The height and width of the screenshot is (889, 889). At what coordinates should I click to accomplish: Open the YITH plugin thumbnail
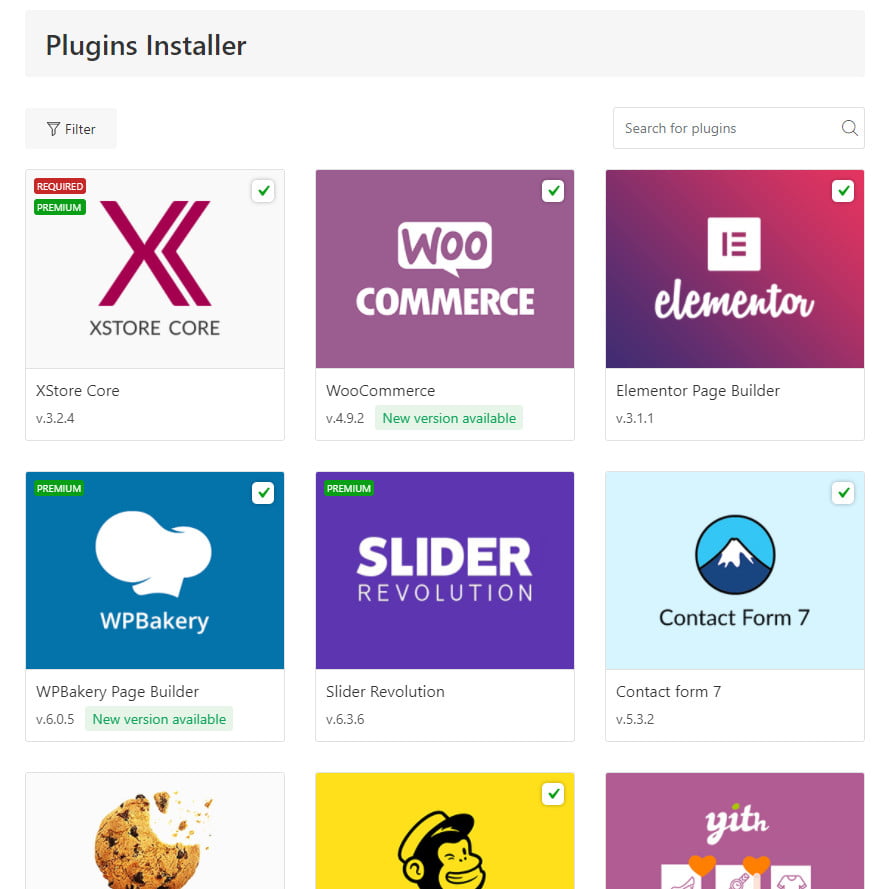(x=735, y=831)
